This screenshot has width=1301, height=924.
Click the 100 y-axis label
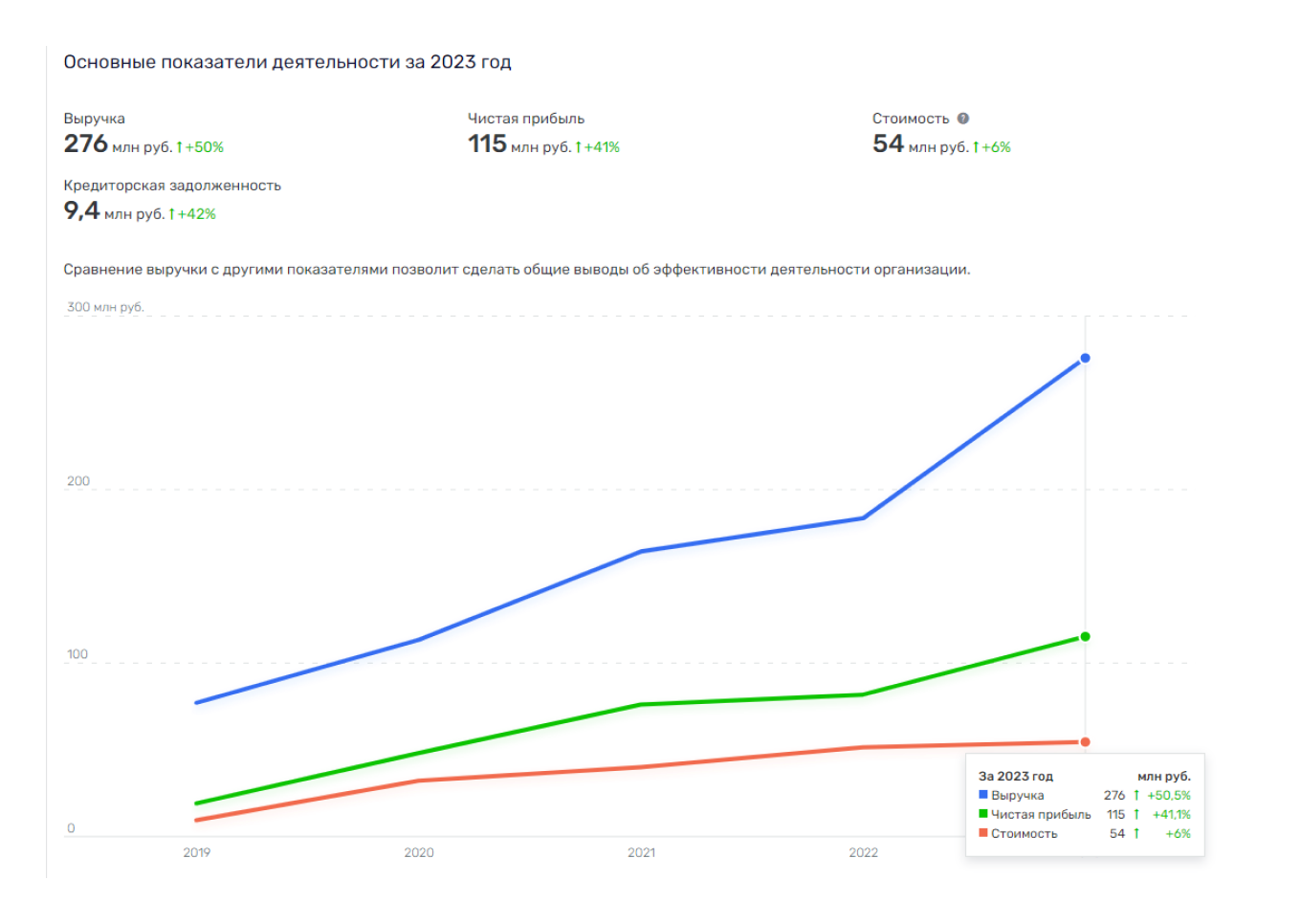click(77, 654)
